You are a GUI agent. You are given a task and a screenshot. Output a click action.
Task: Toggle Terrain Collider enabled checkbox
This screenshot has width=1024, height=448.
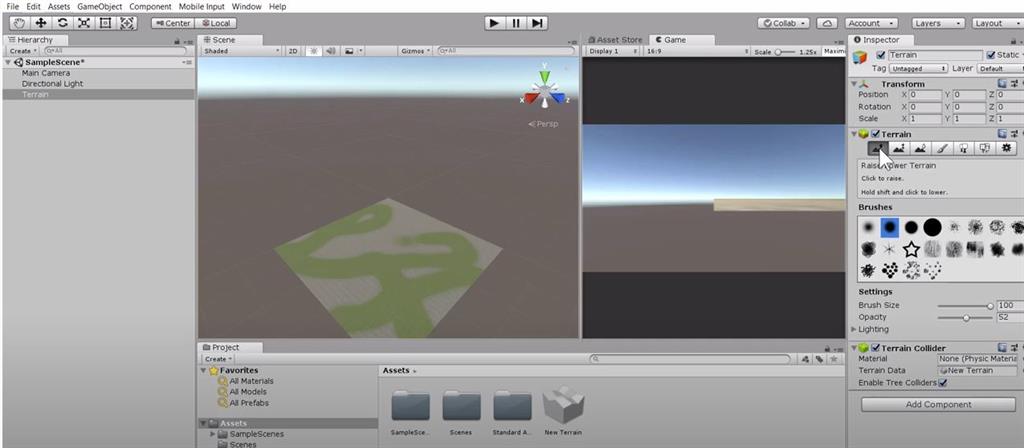[875, 347]
